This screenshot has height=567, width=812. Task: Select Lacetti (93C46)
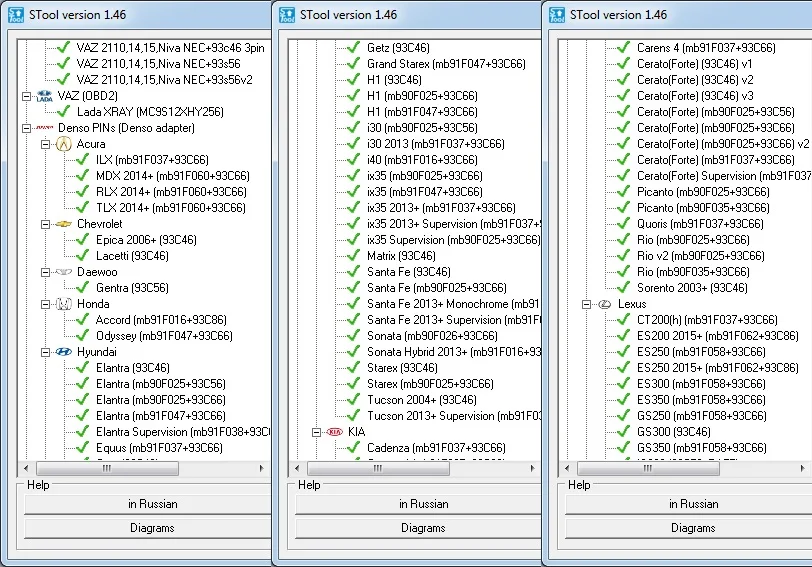[132, 255]
